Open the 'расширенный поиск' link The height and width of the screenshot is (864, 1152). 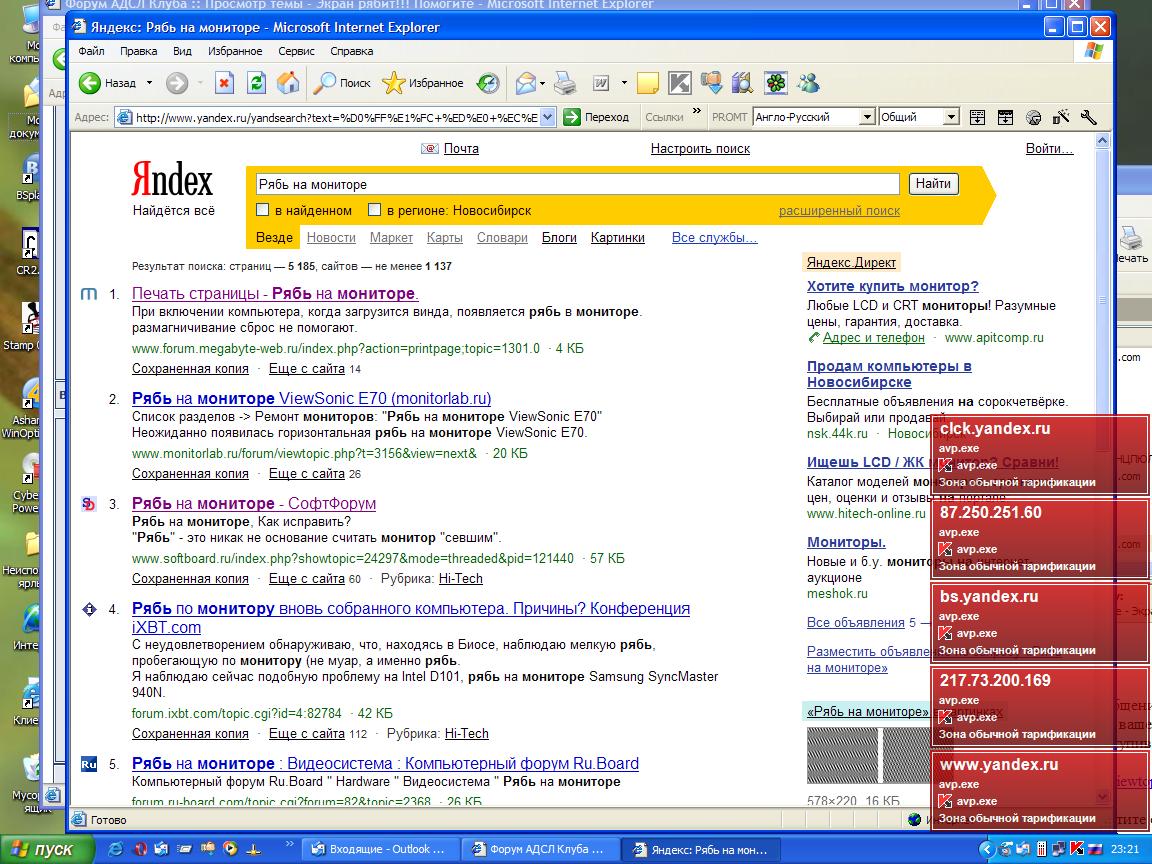[x=839, y=211]
